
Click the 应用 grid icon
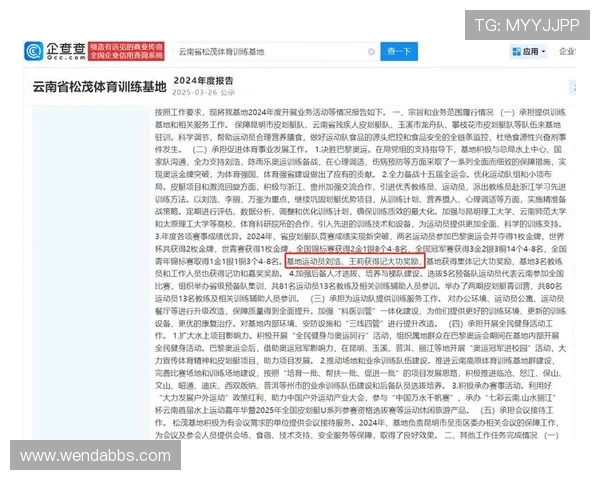pyautogui.click(x=517, y=52)
